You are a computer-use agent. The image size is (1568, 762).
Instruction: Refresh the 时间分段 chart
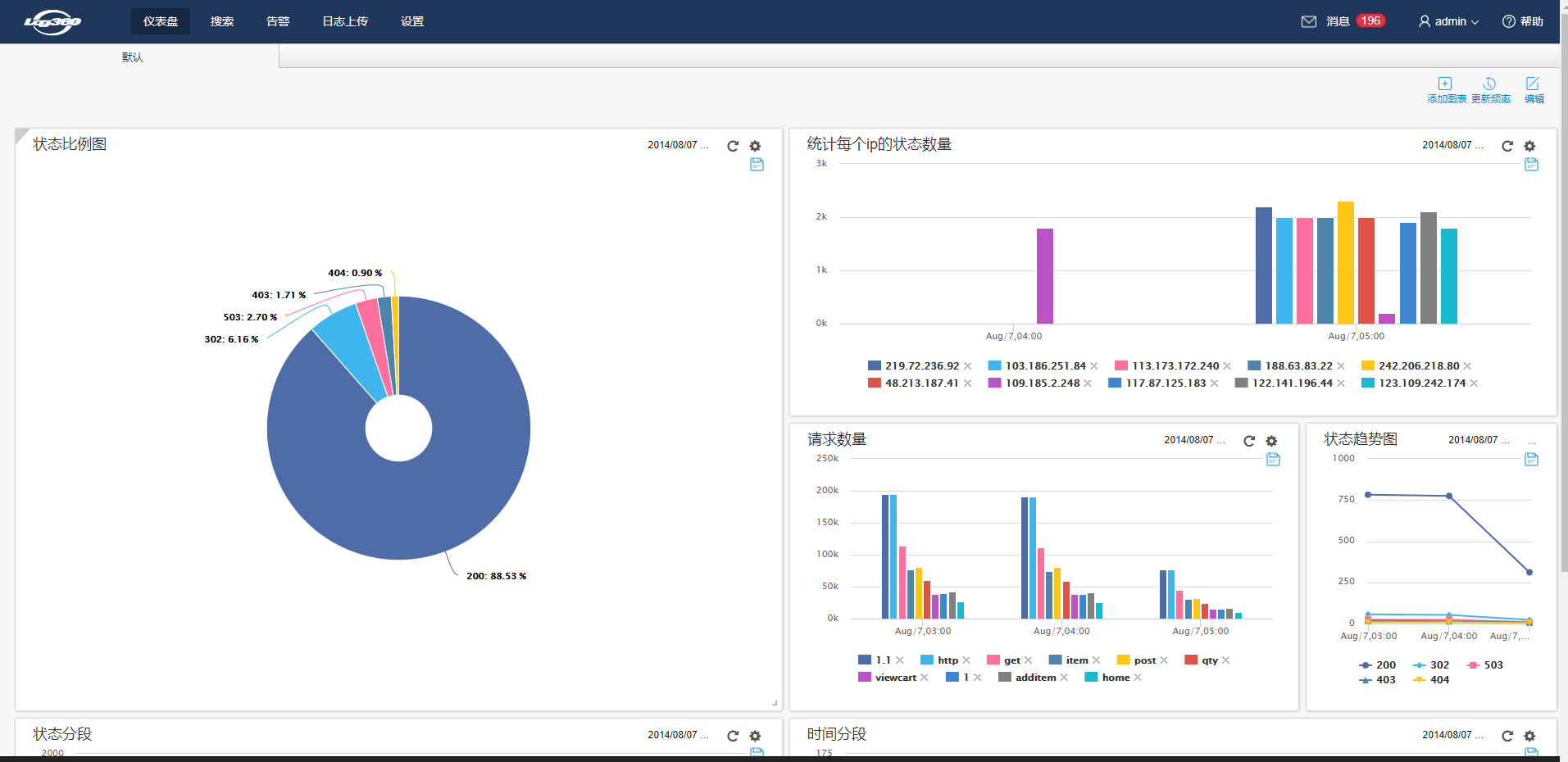(1507, 736)
